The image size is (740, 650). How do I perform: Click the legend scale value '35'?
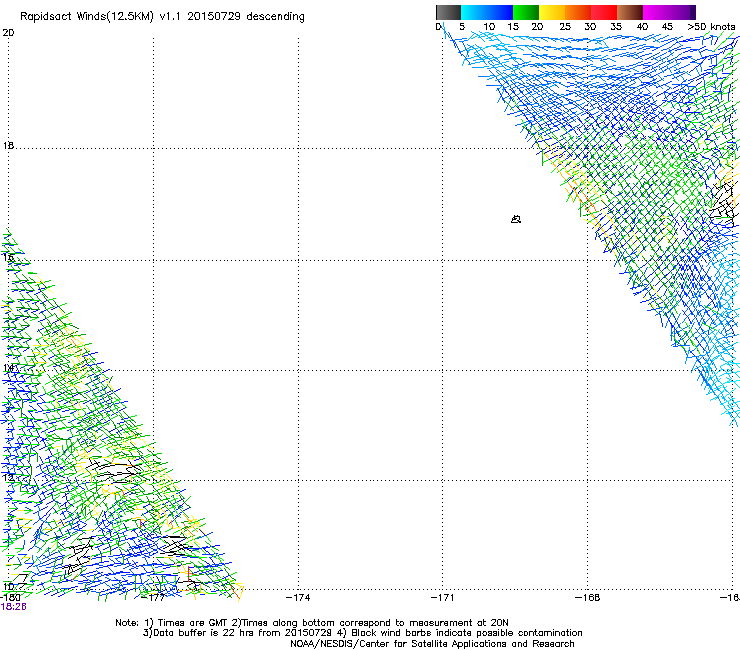coord(616,26)
